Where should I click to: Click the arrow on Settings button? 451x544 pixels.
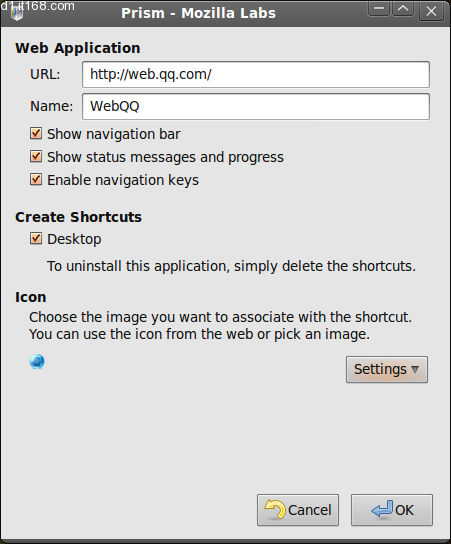415,369
